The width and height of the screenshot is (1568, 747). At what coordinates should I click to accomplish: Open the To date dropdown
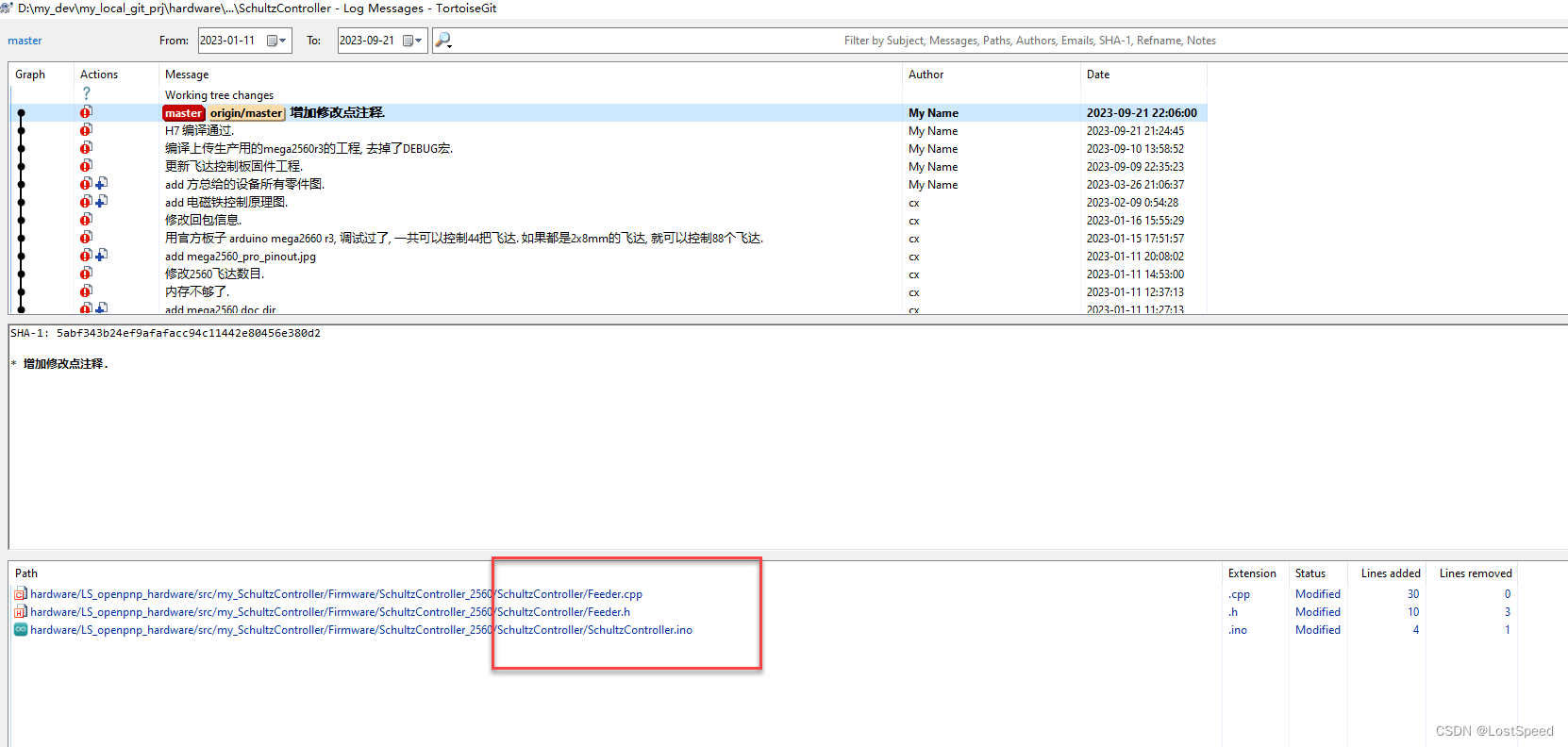(412, 41)
